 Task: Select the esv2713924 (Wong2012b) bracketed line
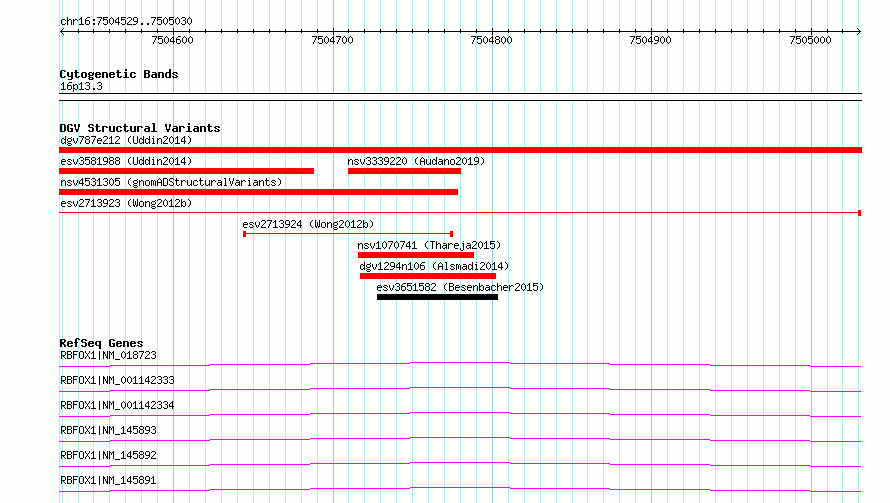(x=348, y=234)
